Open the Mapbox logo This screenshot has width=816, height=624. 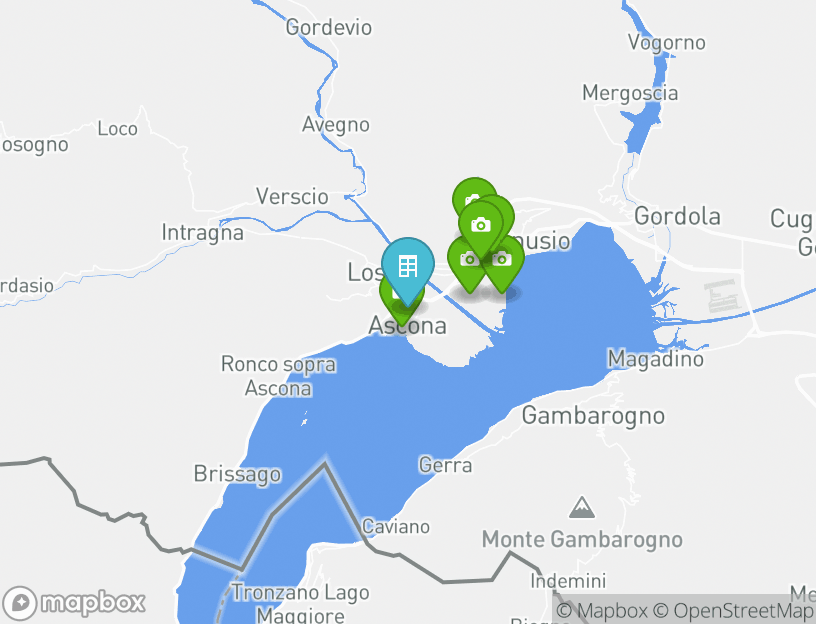click(73, 603)
